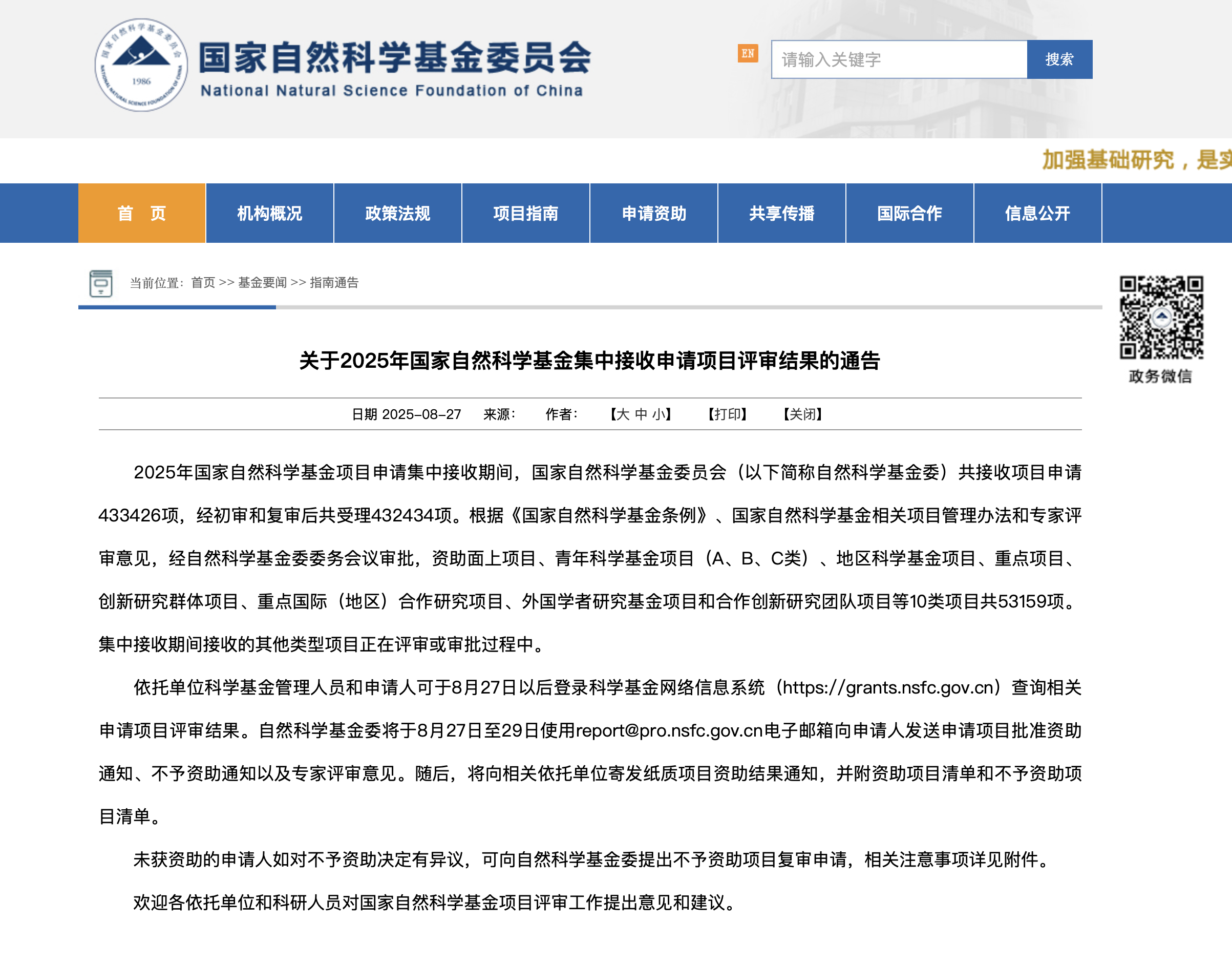Image resolution: width=1232 pixels, height=965 pixels.
Task: Click the 来源: label
Action: tap(499, 414)
